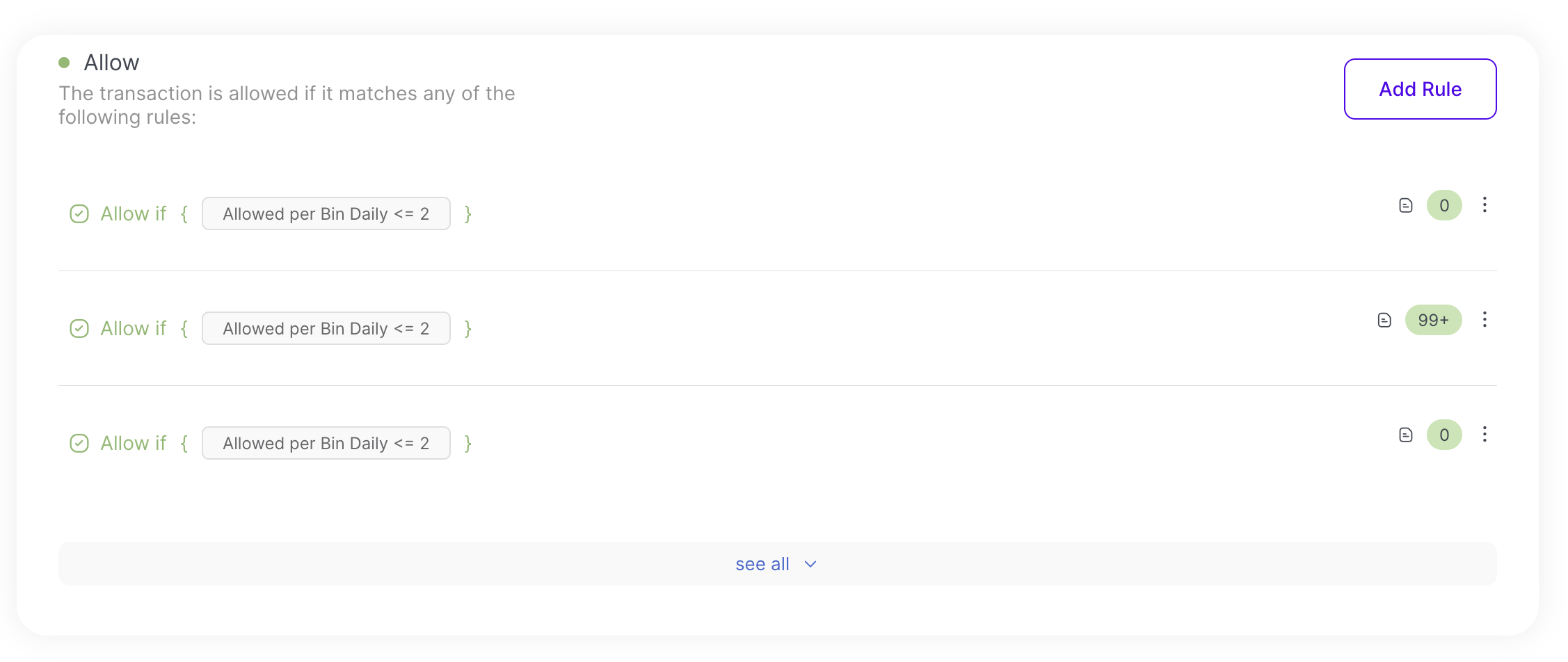This screenshot has width=1568, height=662.
Task: Click the Add Rule button
Action: tap(1419, 89)
